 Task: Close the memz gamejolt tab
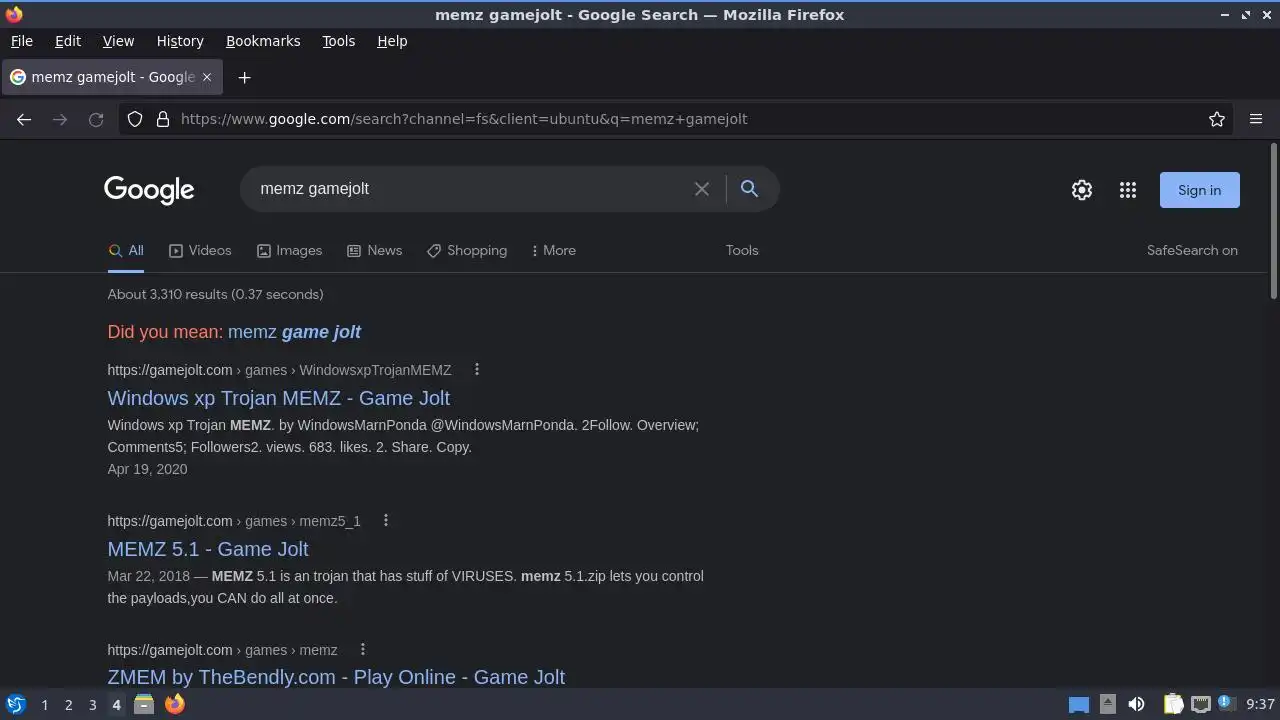[x=207, y=77]
